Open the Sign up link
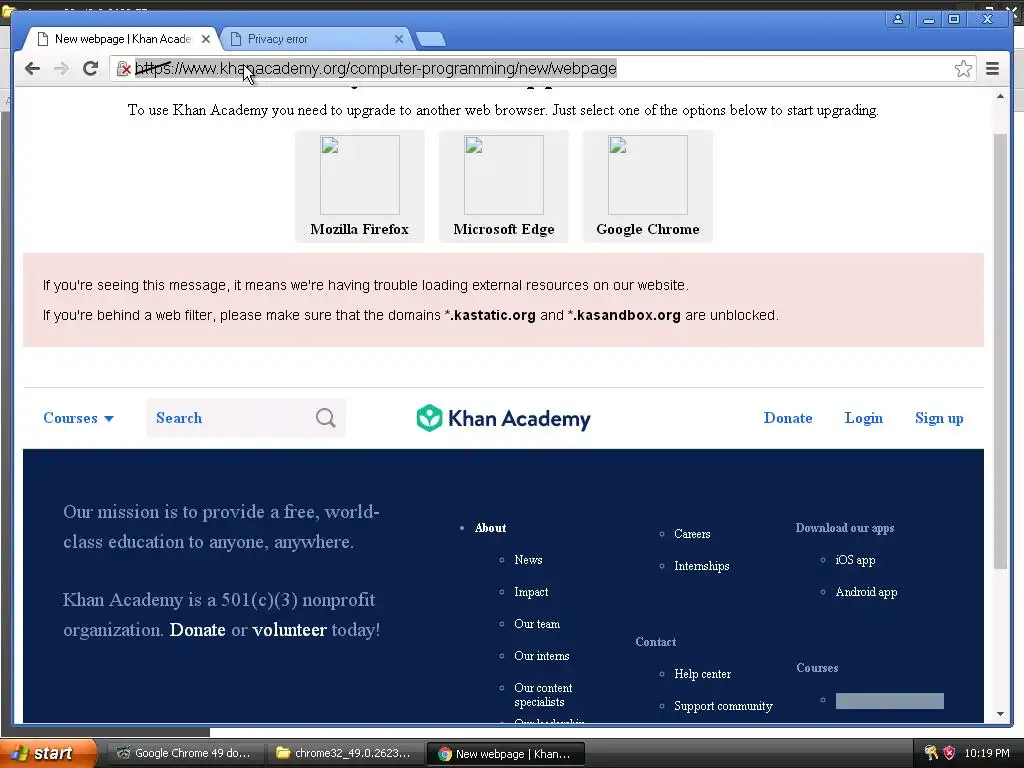 coord(939,418)
